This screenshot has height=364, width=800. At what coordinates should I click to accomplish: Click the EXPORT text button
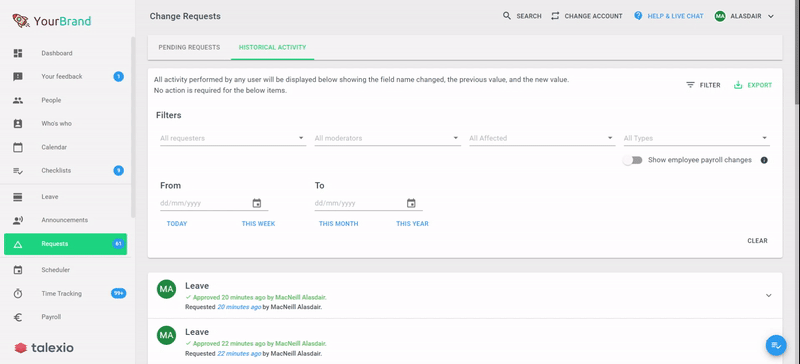760,85
